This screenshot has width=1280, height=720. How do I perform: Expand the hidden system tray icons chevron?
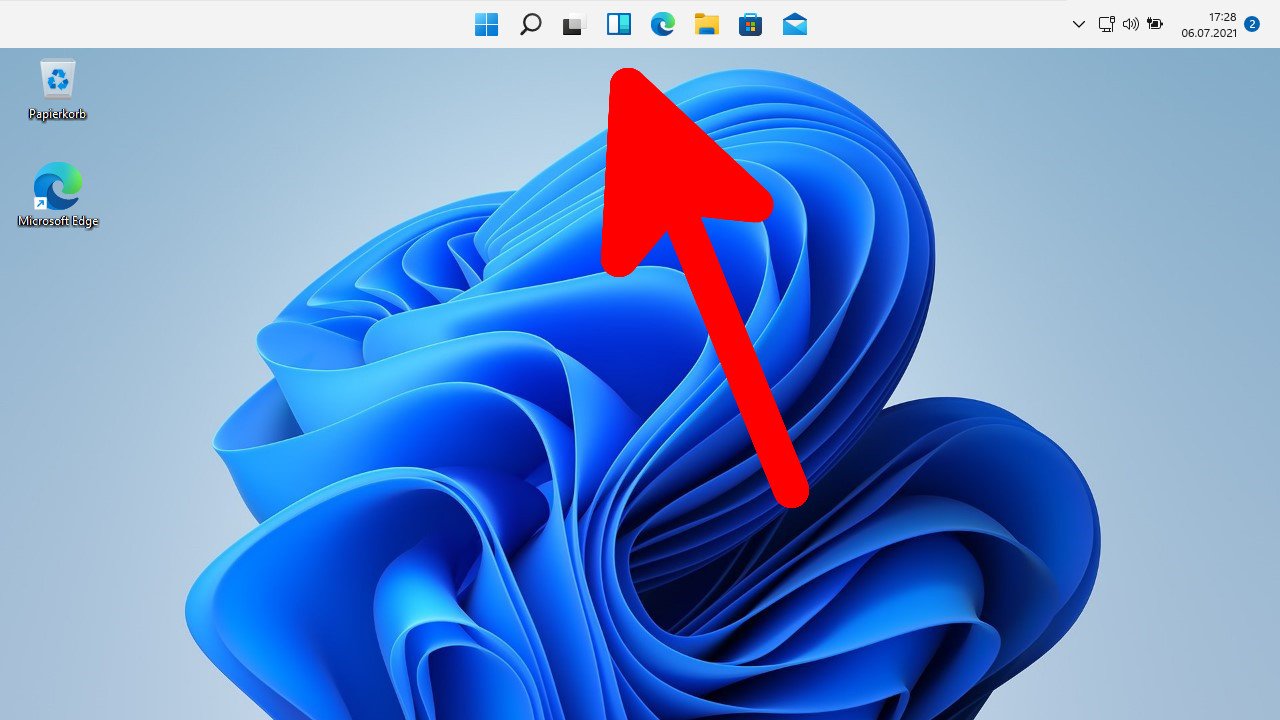1078,24
